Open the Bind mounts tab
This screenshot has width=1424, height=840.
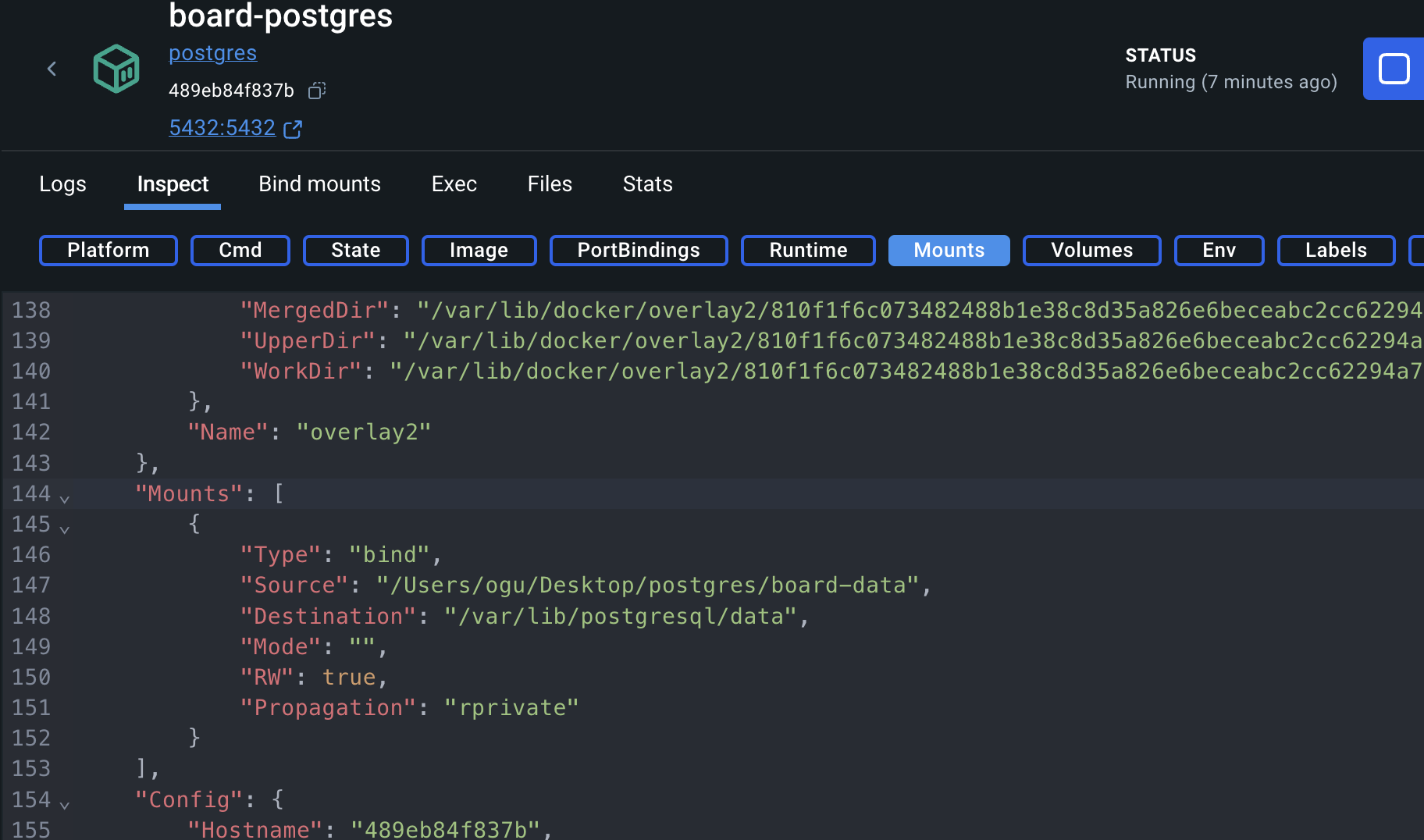[x=320, y=184]
